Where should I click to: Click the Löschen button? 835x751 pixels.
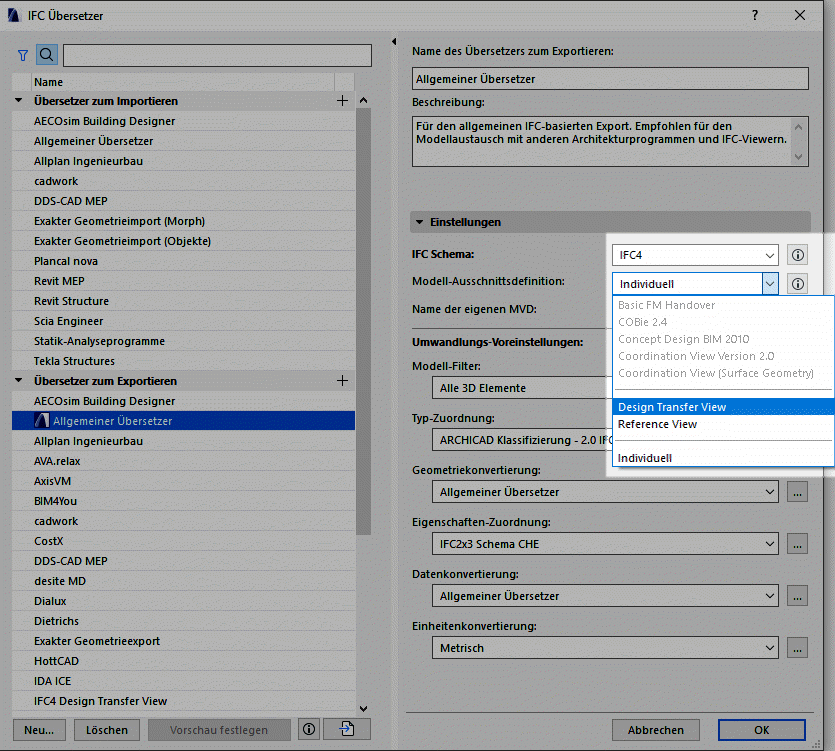[x=107, y=730]
